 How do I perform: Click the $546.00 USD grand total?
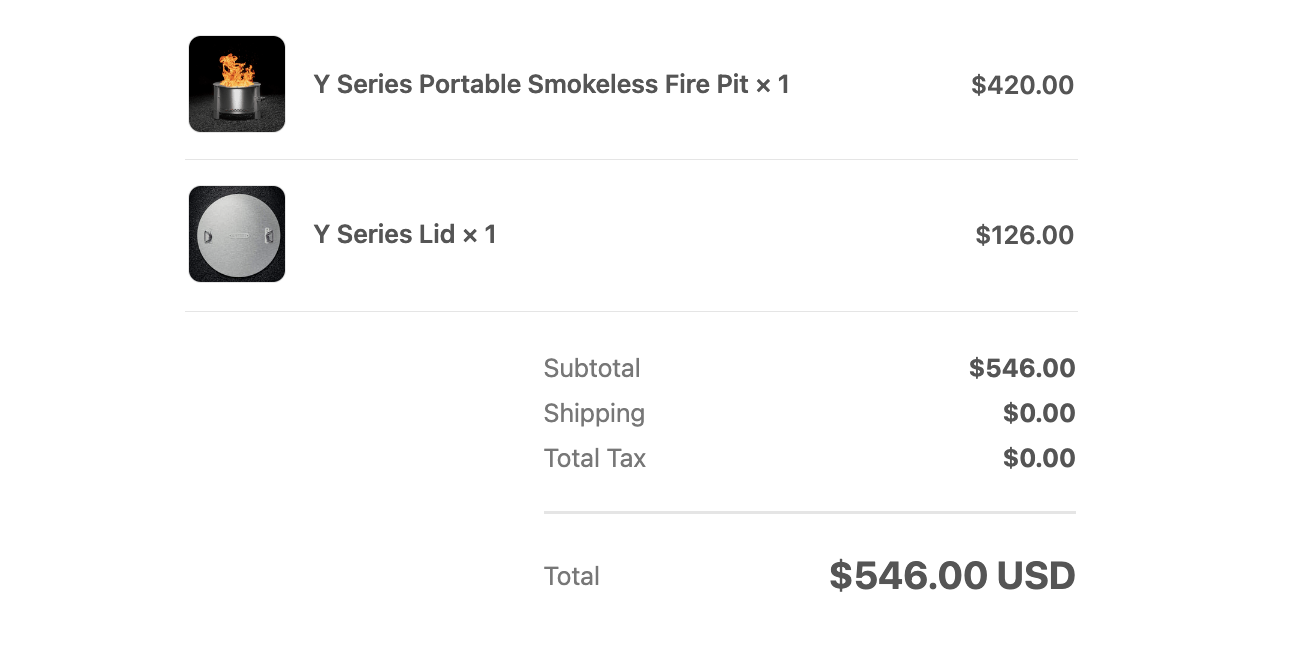952,576
